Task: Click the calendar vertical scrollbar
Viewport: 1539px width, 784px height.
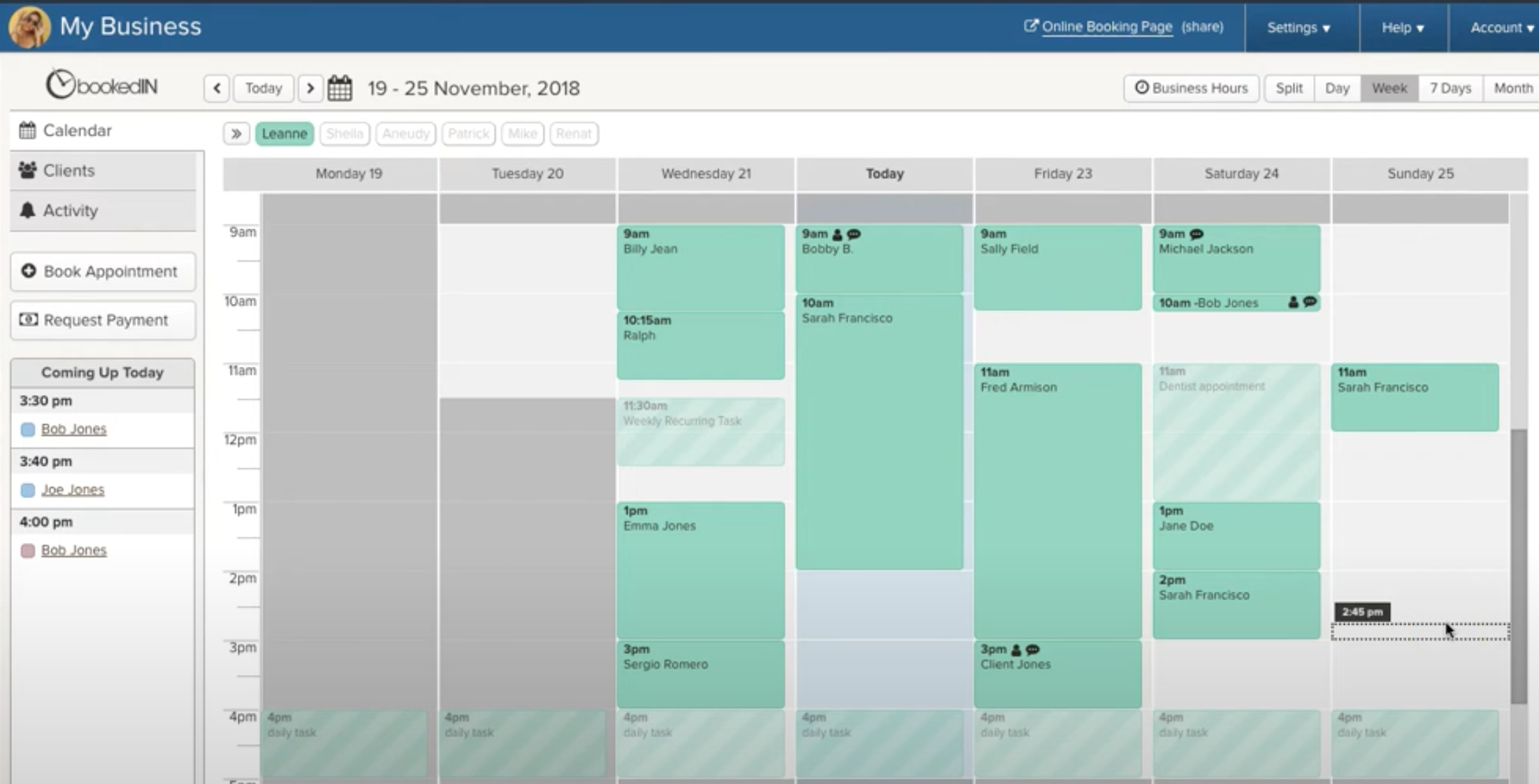Action: [x=1518, y=566]
